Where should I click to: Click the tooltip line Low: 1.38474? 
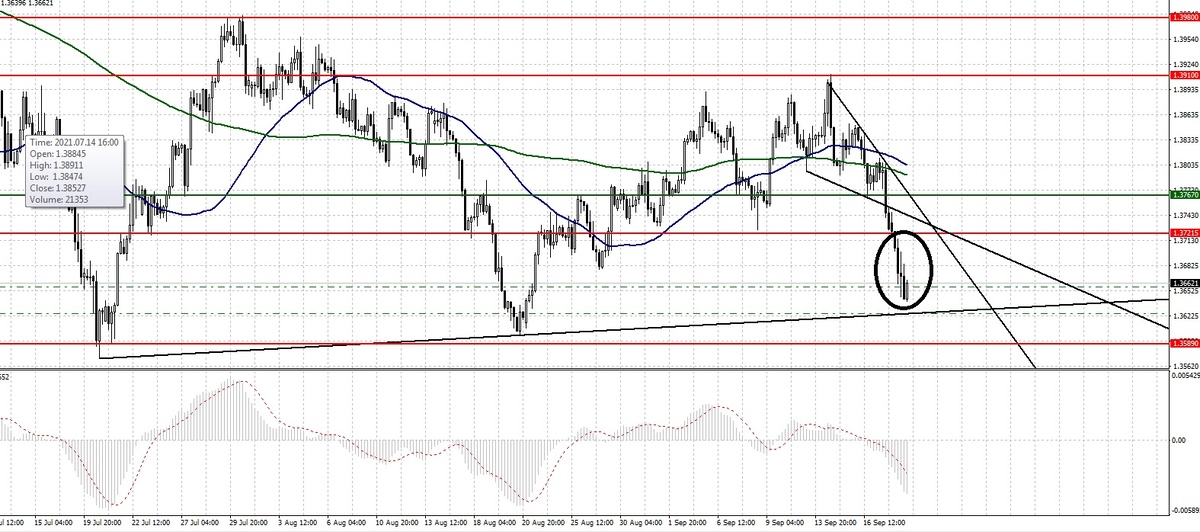[56, 177]
